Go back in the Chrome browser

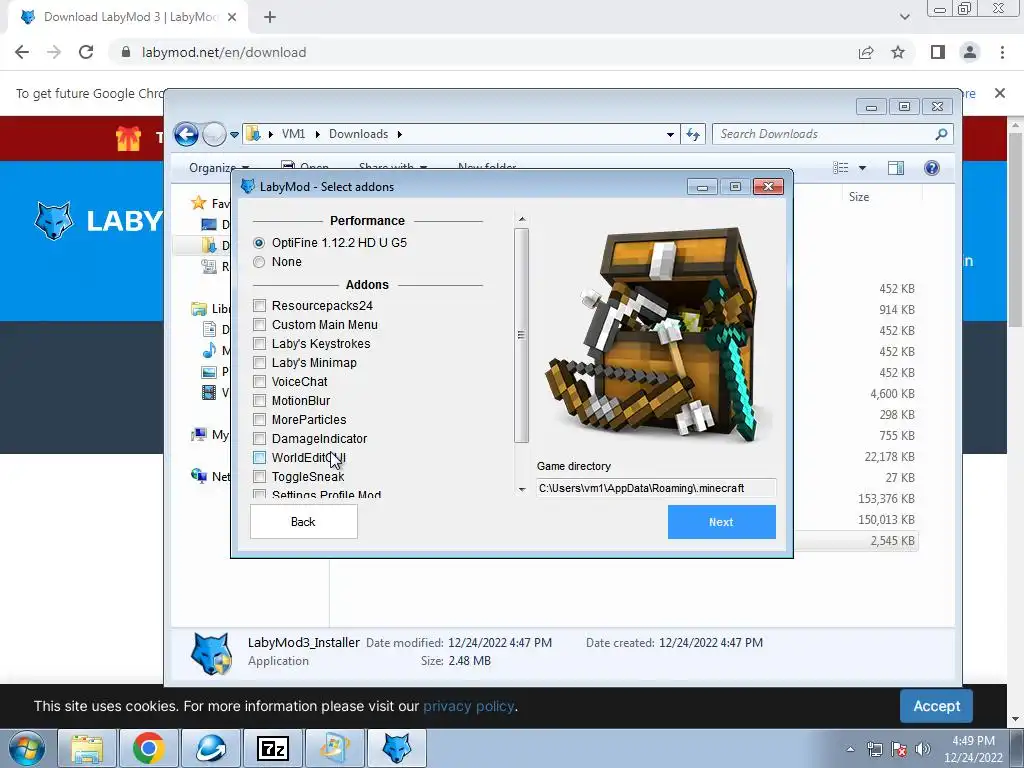tap(22, 52)
